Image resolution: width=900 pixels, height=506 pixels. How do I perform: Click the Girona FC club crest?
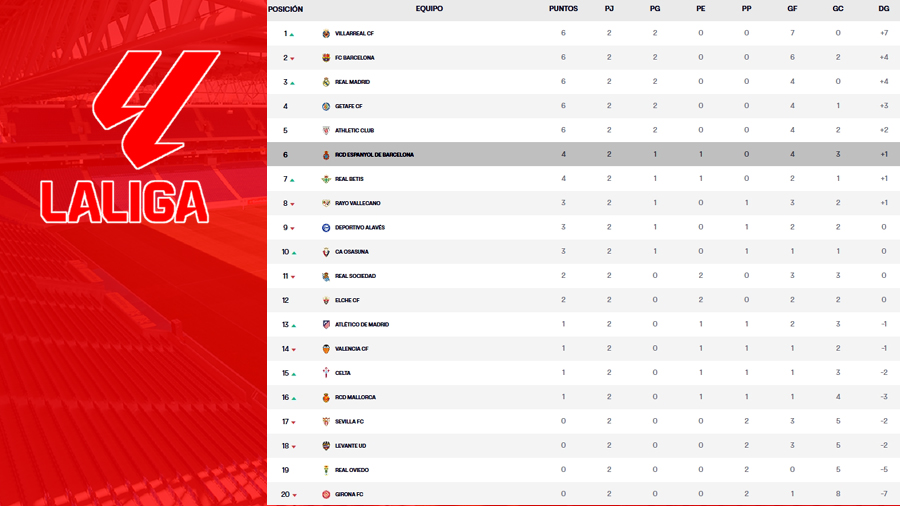point(326,494)
